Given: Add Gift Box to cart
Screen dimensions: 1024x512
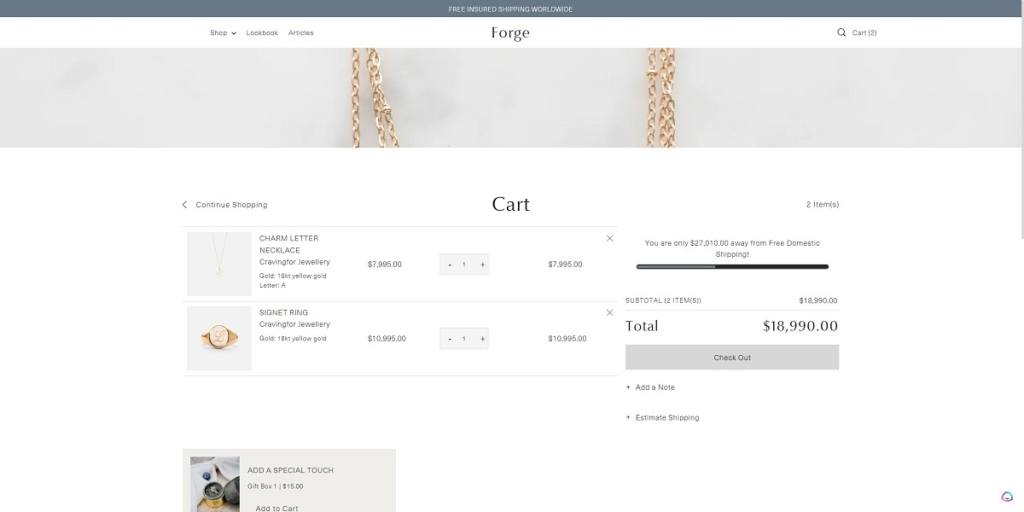Looking at the screenshot, I should tap(276, 508).
